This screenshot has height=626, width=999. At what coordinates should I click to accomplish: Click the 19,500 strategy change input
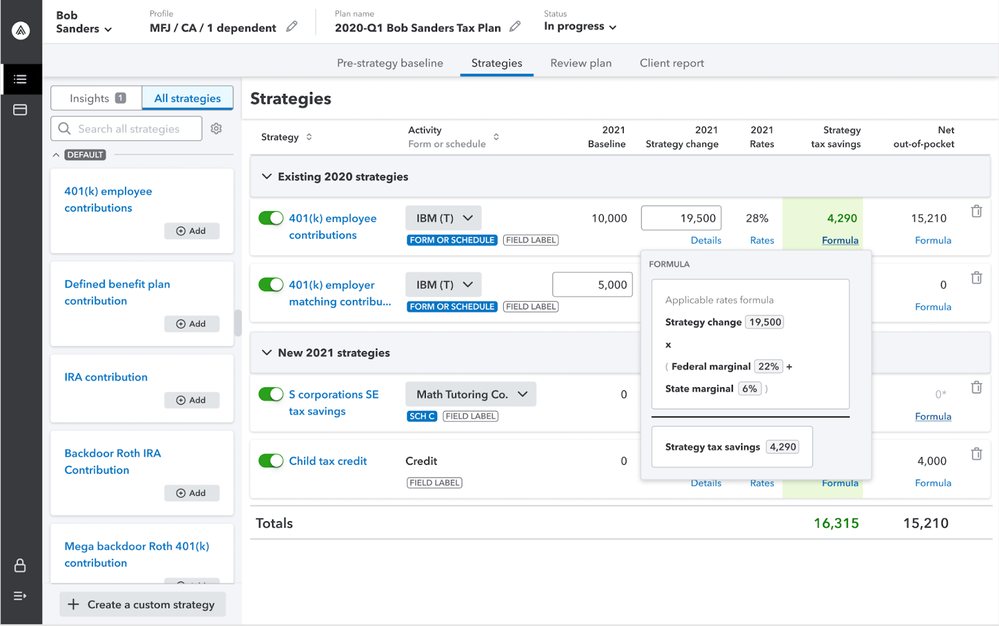coord(680,218)
